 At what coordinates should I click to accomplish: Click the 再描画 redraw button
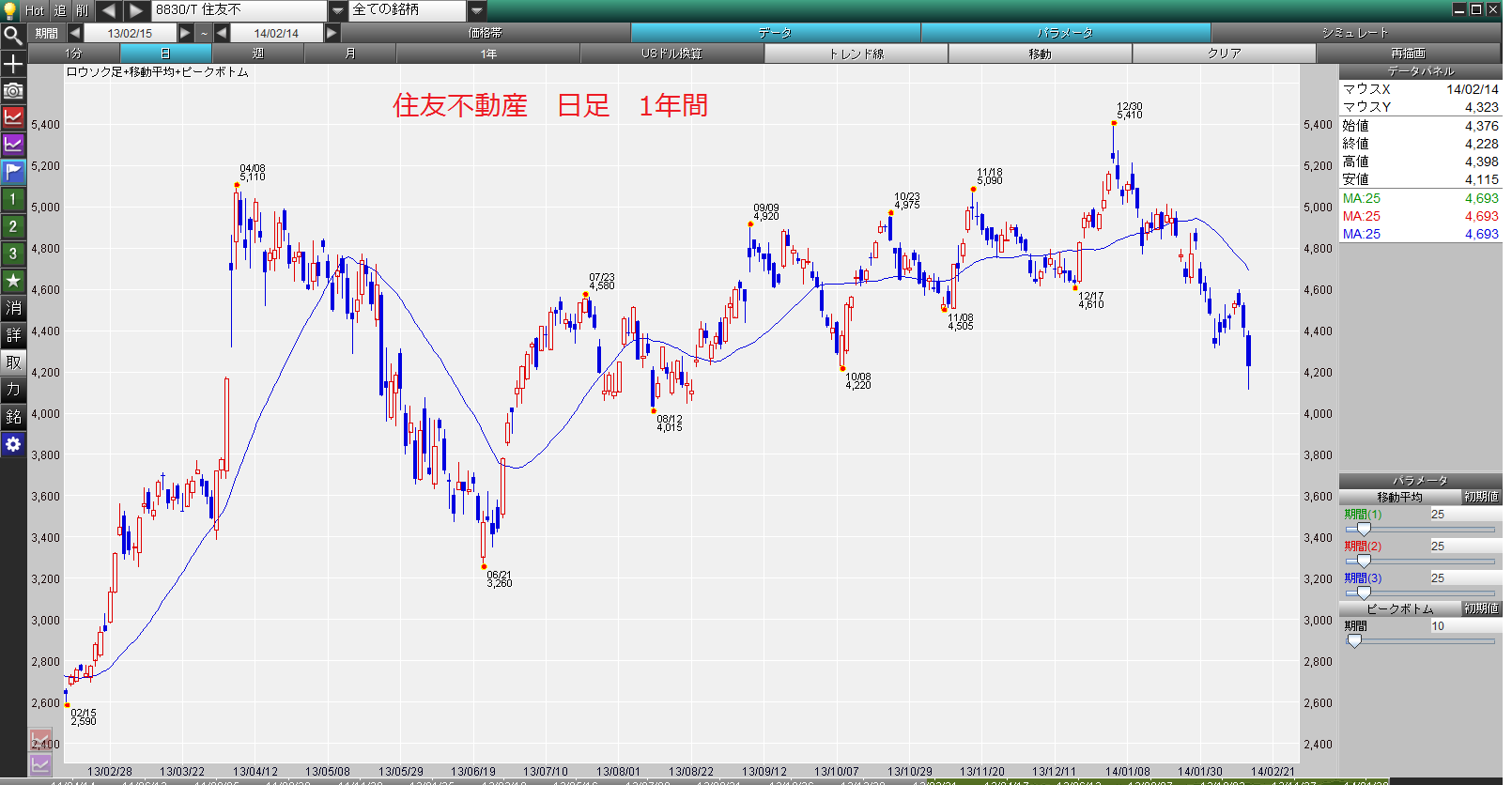pyautogui.click(x=1409, y=54)
